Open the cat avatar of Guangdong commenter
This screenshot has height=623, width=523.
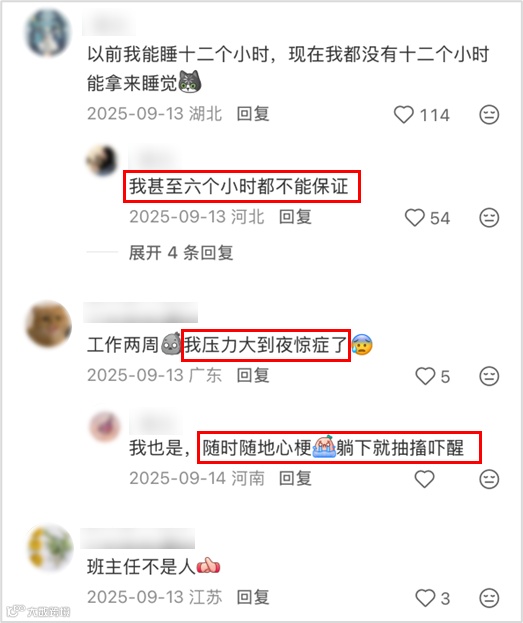click(x=48, y=324)
